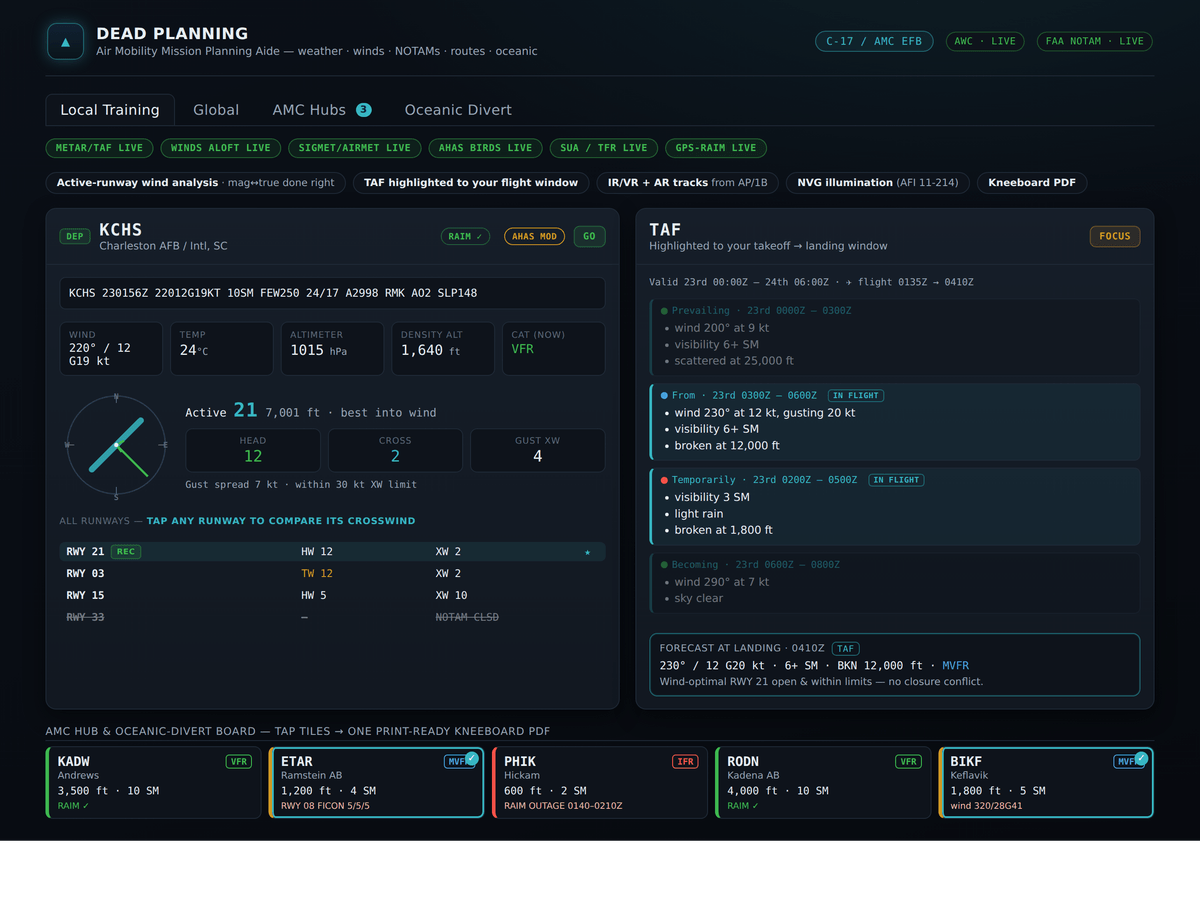1200x917 pixels.
Task: Click the TW 12 tailwind value
Action: tap(317, 574)
